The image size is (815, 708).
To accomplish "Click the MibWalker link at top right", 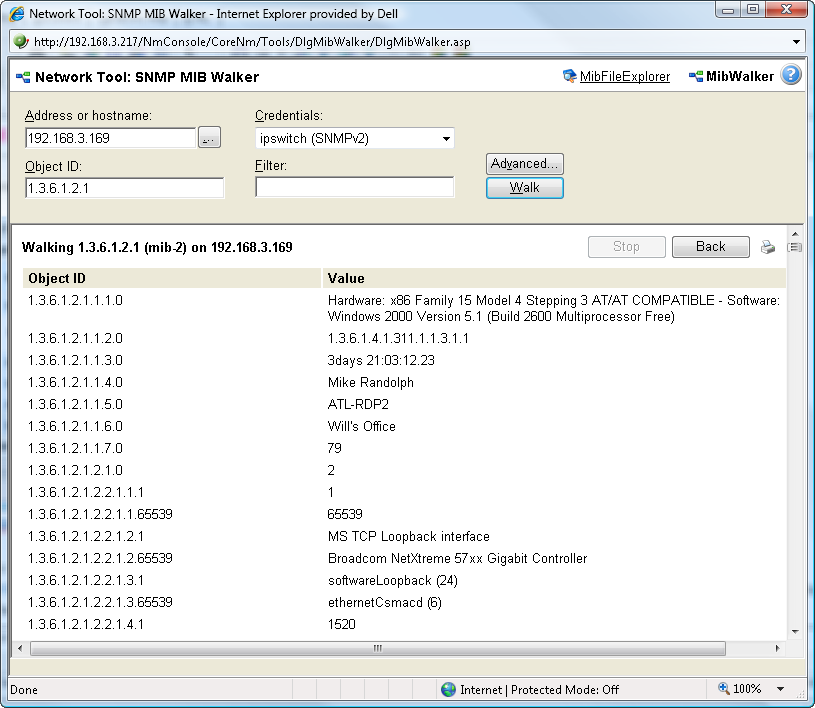I will pyautogui.click(x=741, y=75).
